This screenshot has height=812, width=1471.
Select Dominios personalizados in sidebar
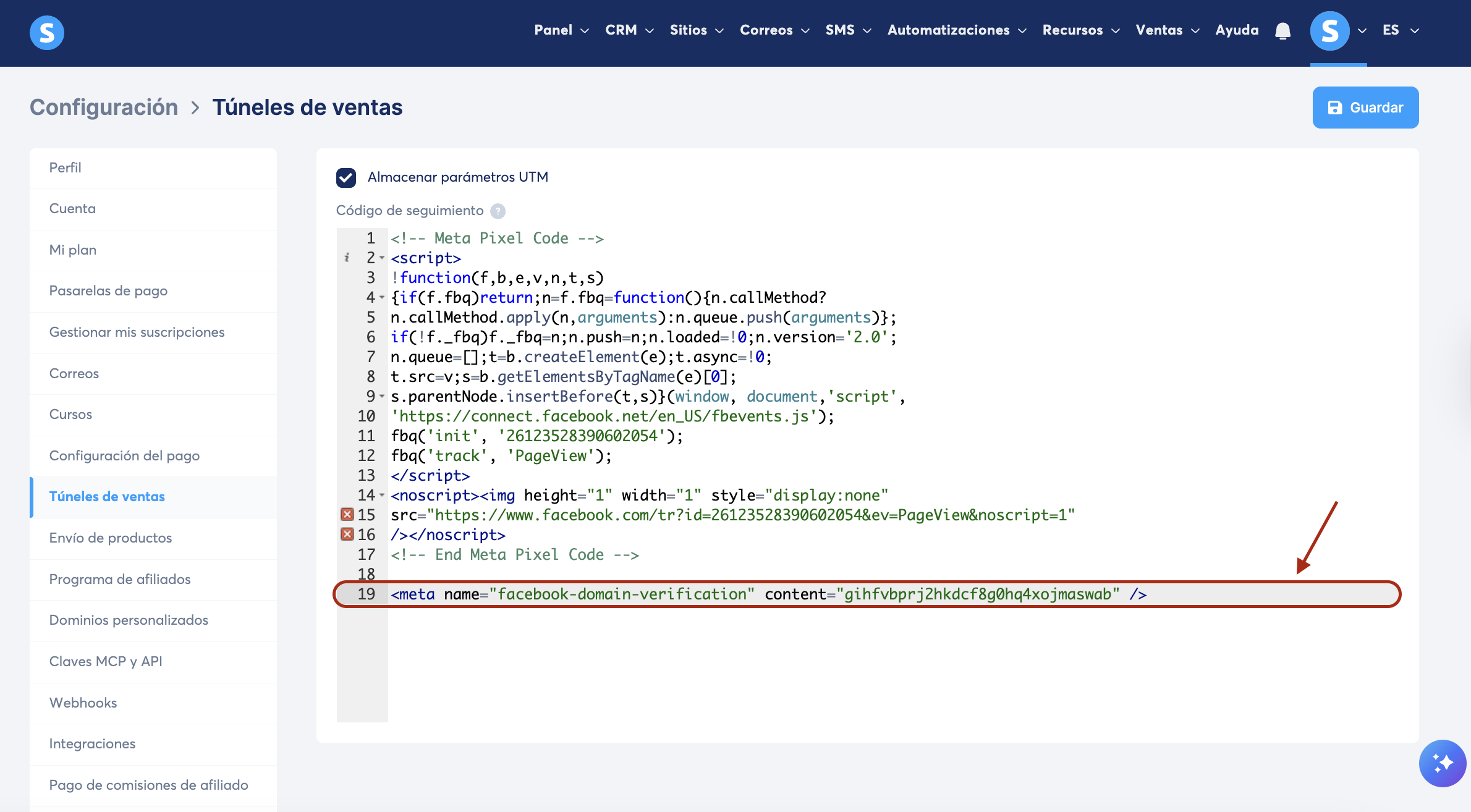(x=129, y=620)
